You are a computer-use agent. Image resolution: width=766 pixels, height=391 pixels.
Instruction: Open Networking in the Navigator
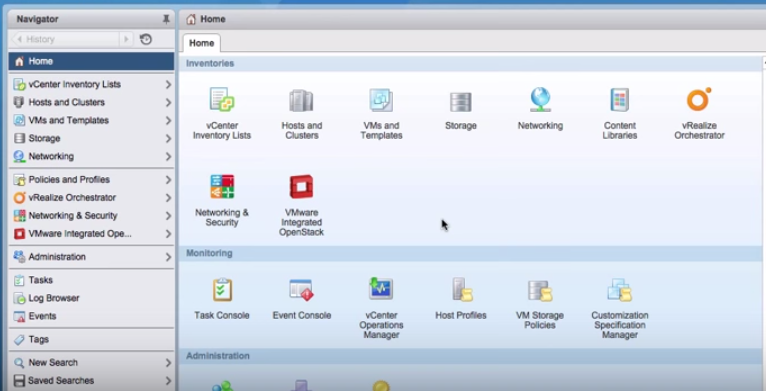coord(91,156)
